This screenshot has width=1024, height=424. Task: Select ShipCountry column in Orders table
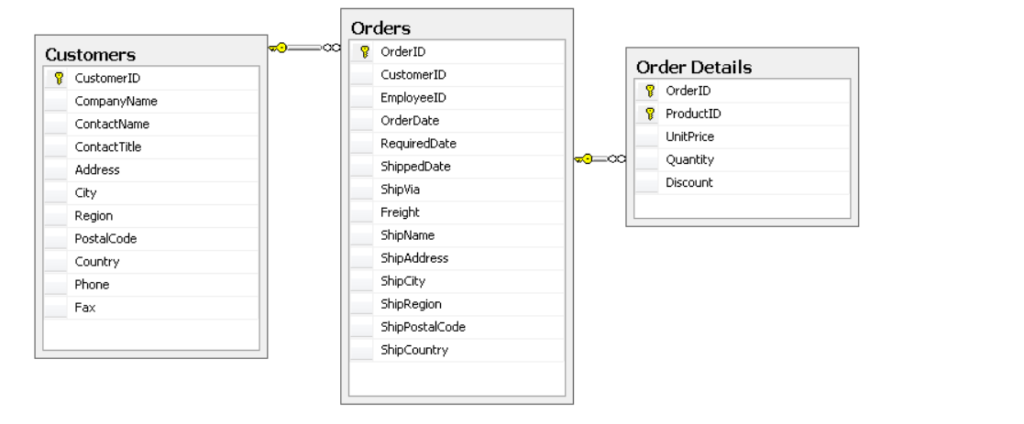coord(456,350)
